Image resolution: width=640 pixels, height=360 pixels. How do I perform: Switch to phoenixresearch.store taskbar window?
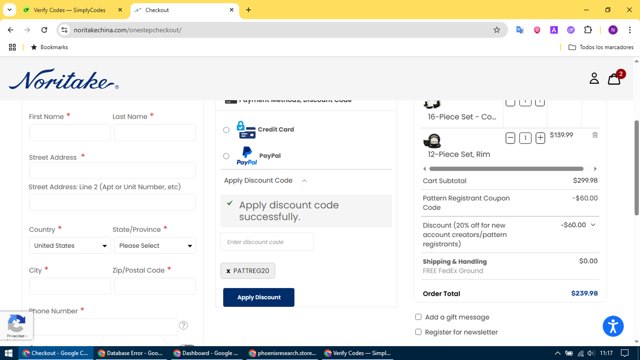tap(281, 353)
